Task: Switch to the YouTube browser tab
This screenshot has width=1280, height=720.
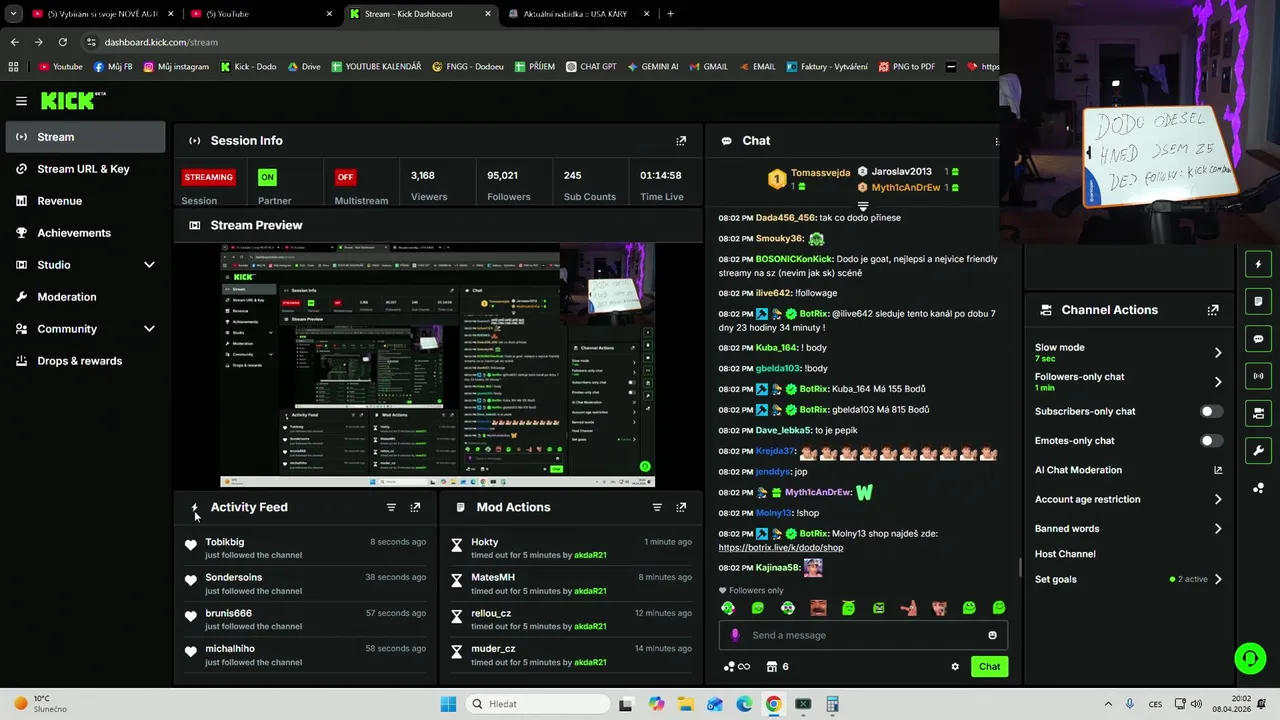Action: pos(262,14)
